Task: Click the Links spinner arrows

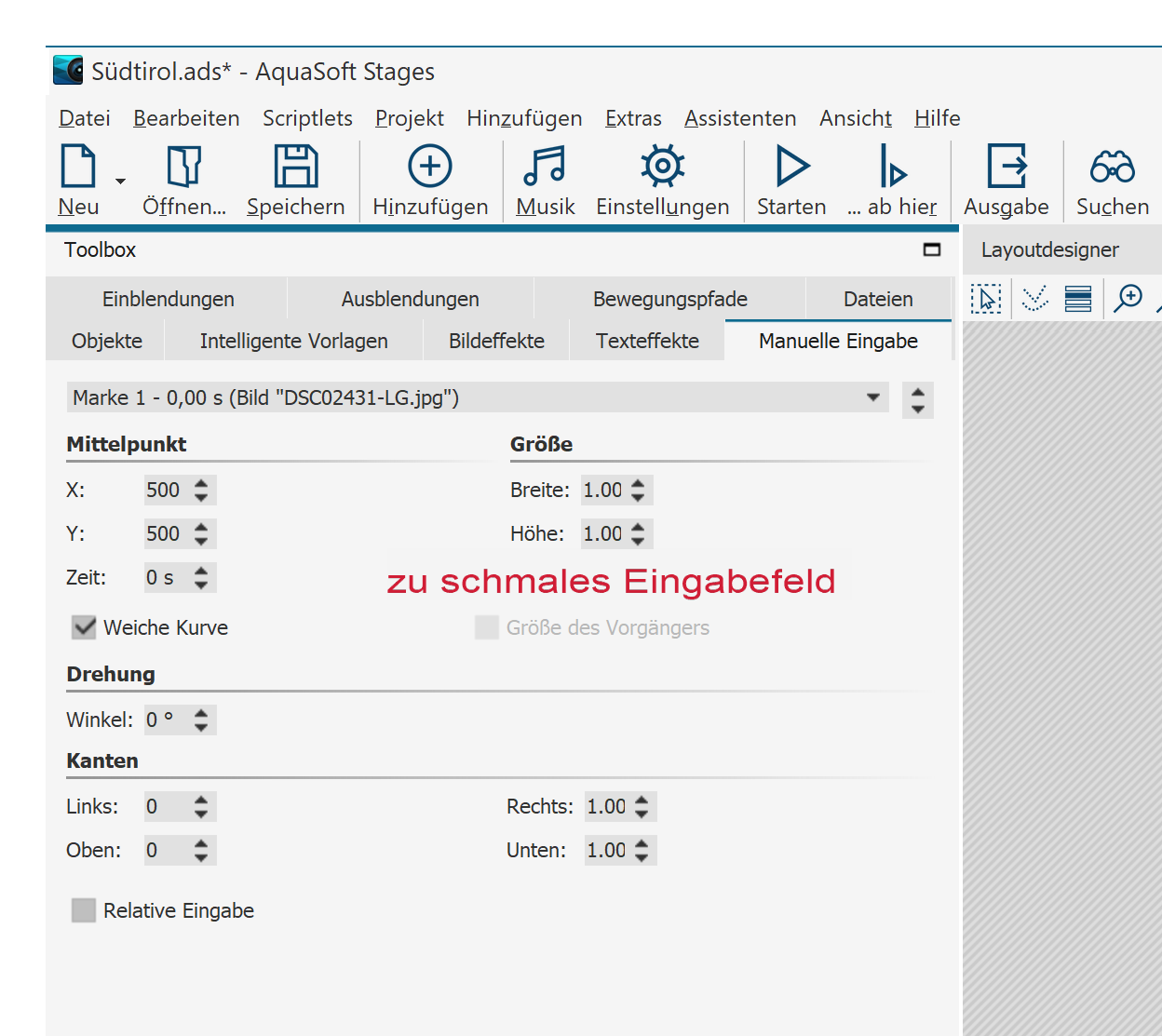Action: (201, 807)
